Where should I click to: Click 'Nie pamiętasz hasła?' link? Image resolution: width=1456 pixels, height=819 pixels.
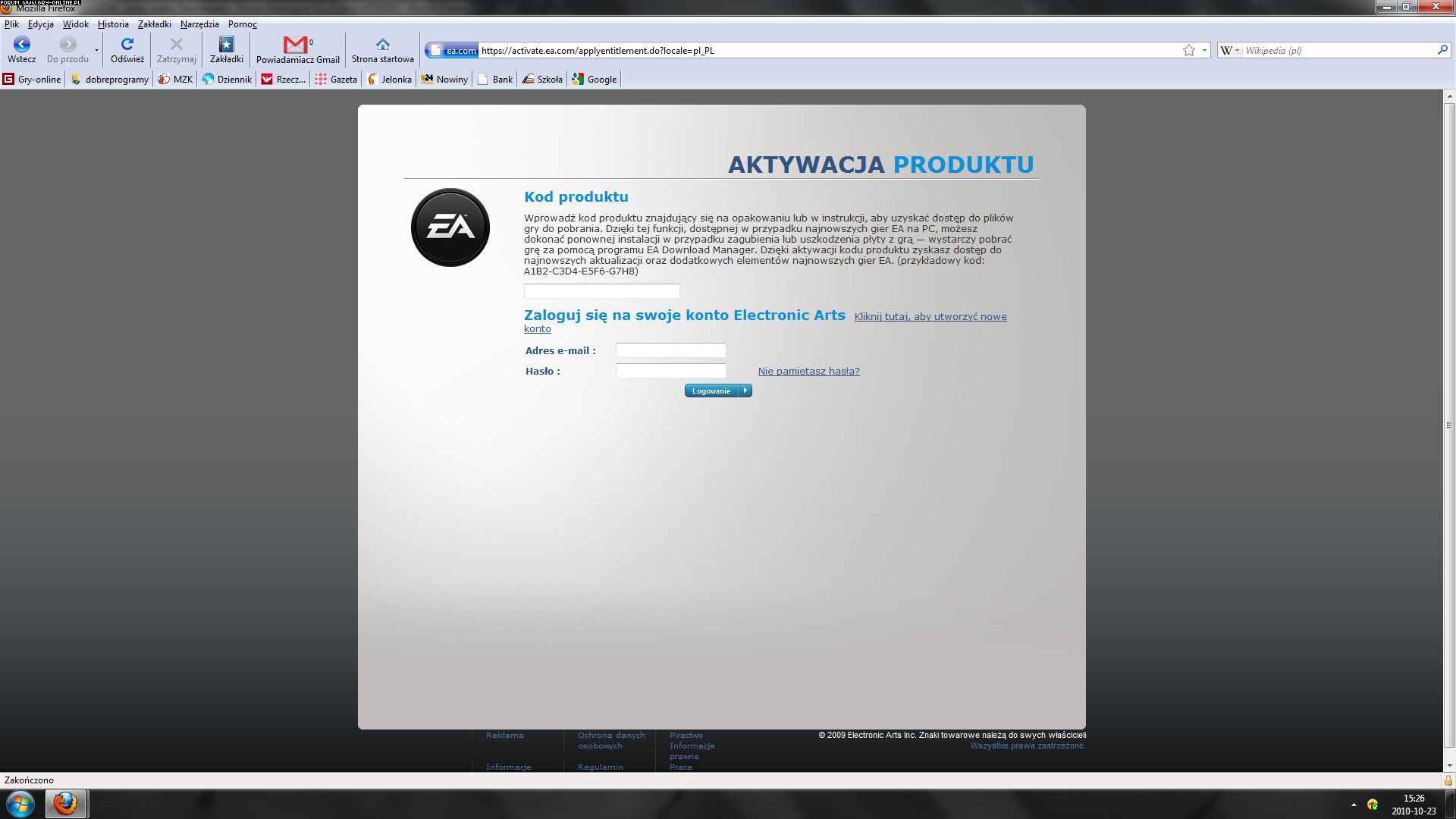point(809,371)
